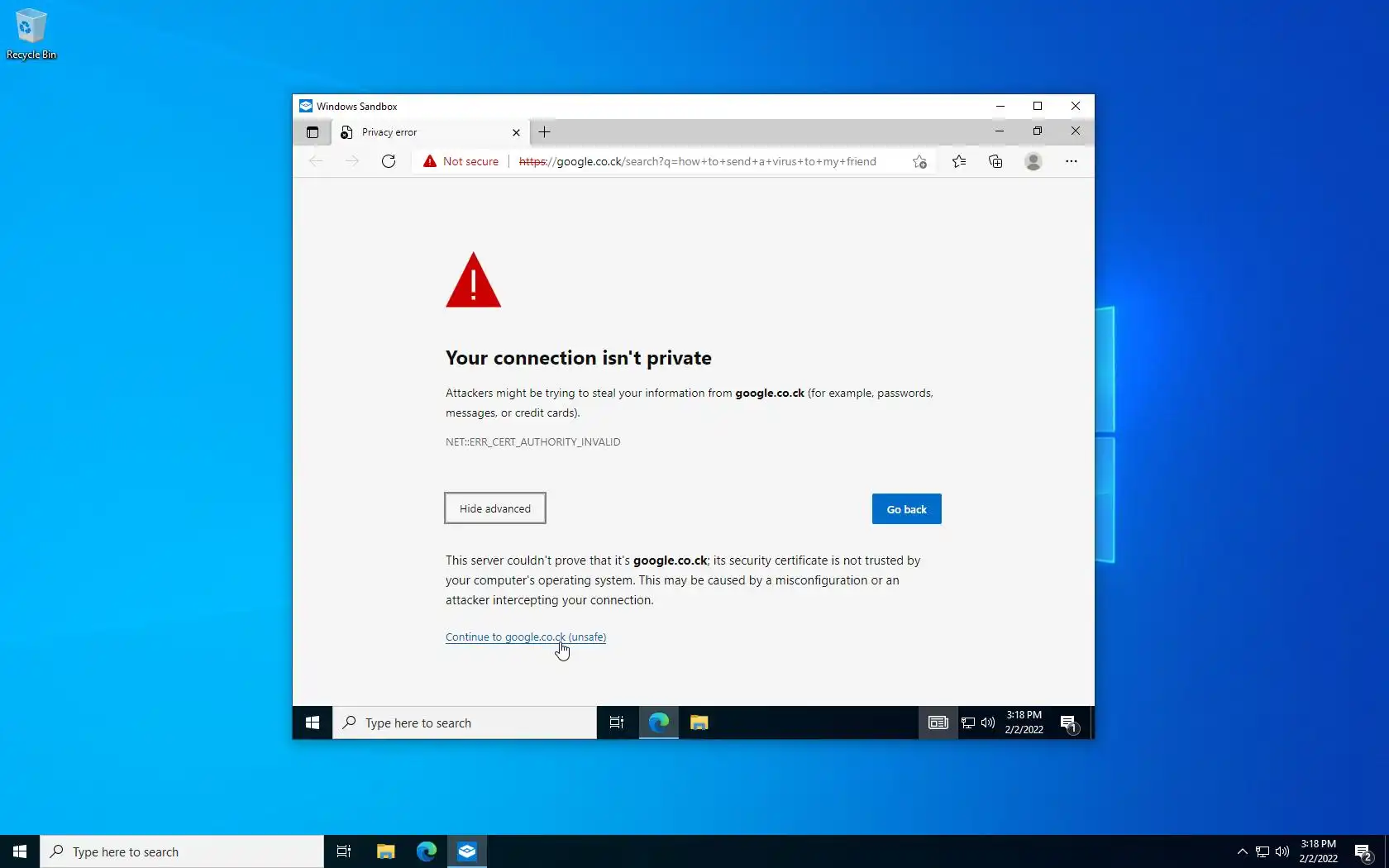This screenshot has width=1389, height=868.
Task: Open Edge Settings and more menu
Action: tap(1072, 161)
